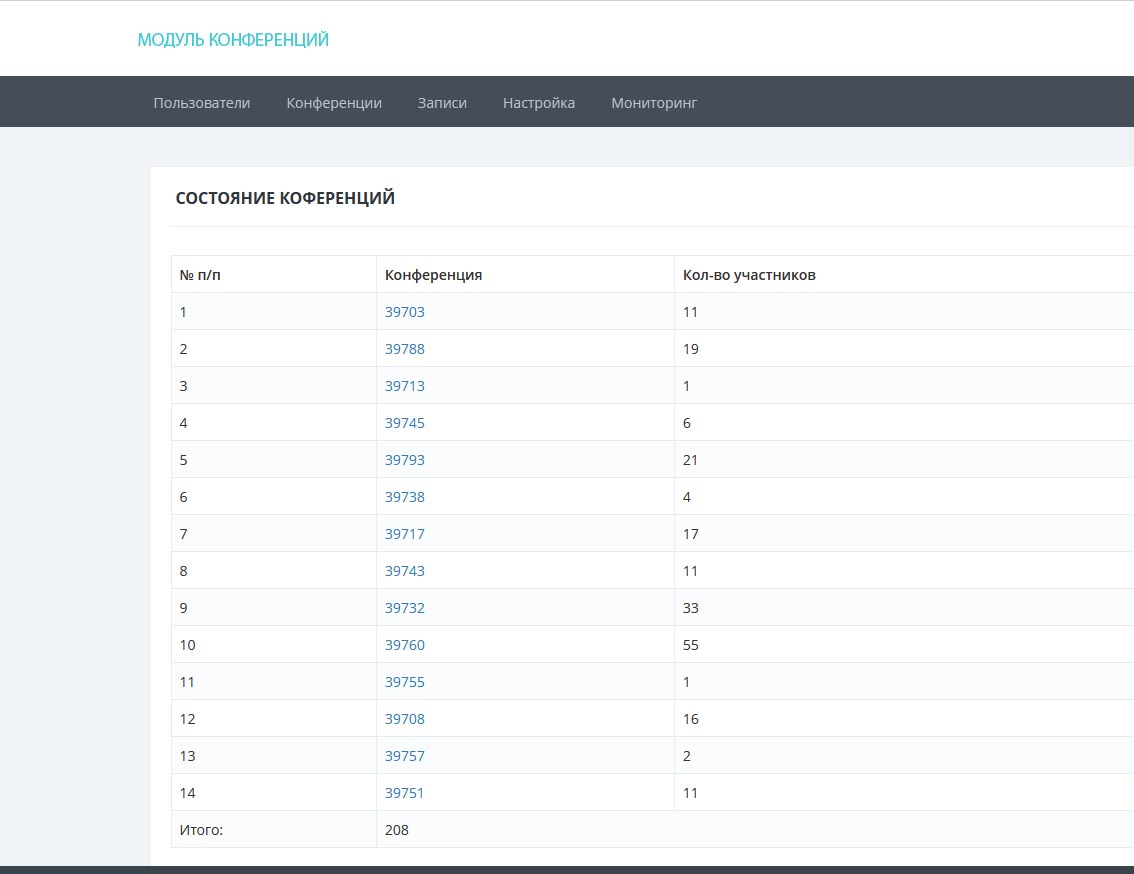Open conference 39708

pos(404,718)
